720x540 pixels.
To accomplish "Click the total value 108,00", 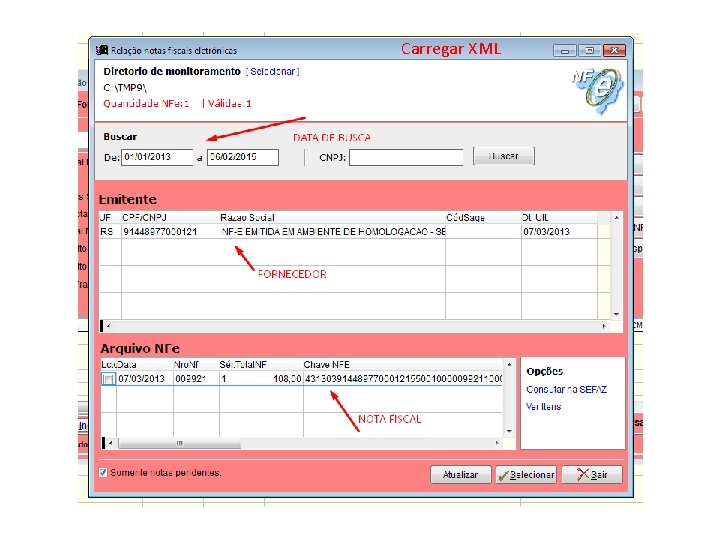I will tap(287, 379).
